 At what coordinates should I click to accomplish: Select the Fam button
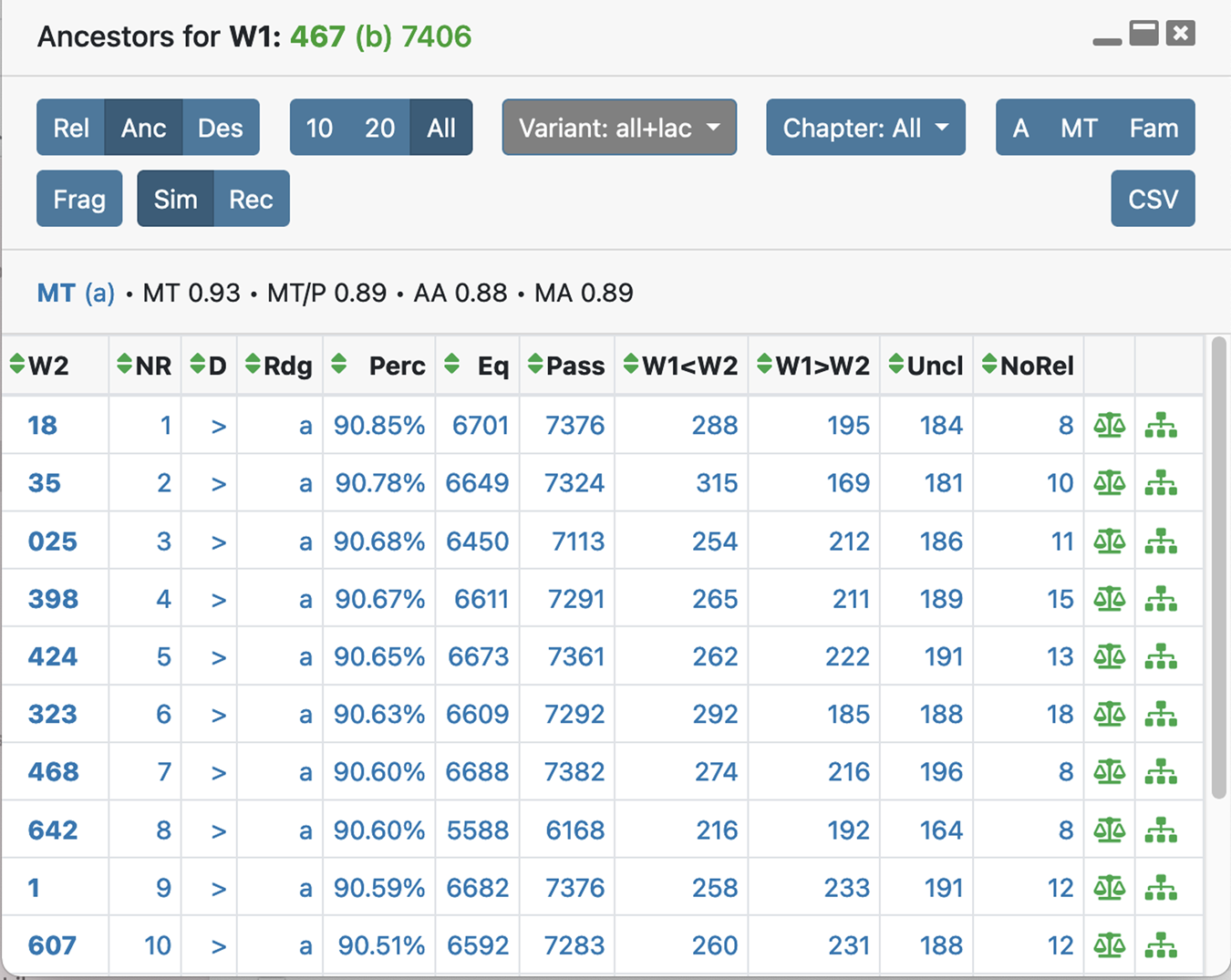coord(1153,128)
